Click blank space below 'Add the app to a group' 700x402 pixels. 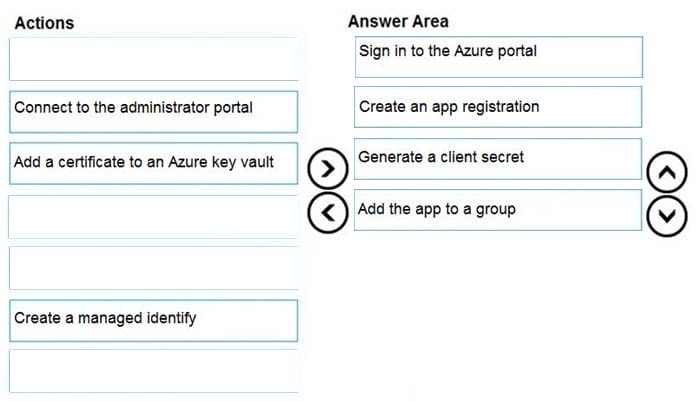point(498,300)
